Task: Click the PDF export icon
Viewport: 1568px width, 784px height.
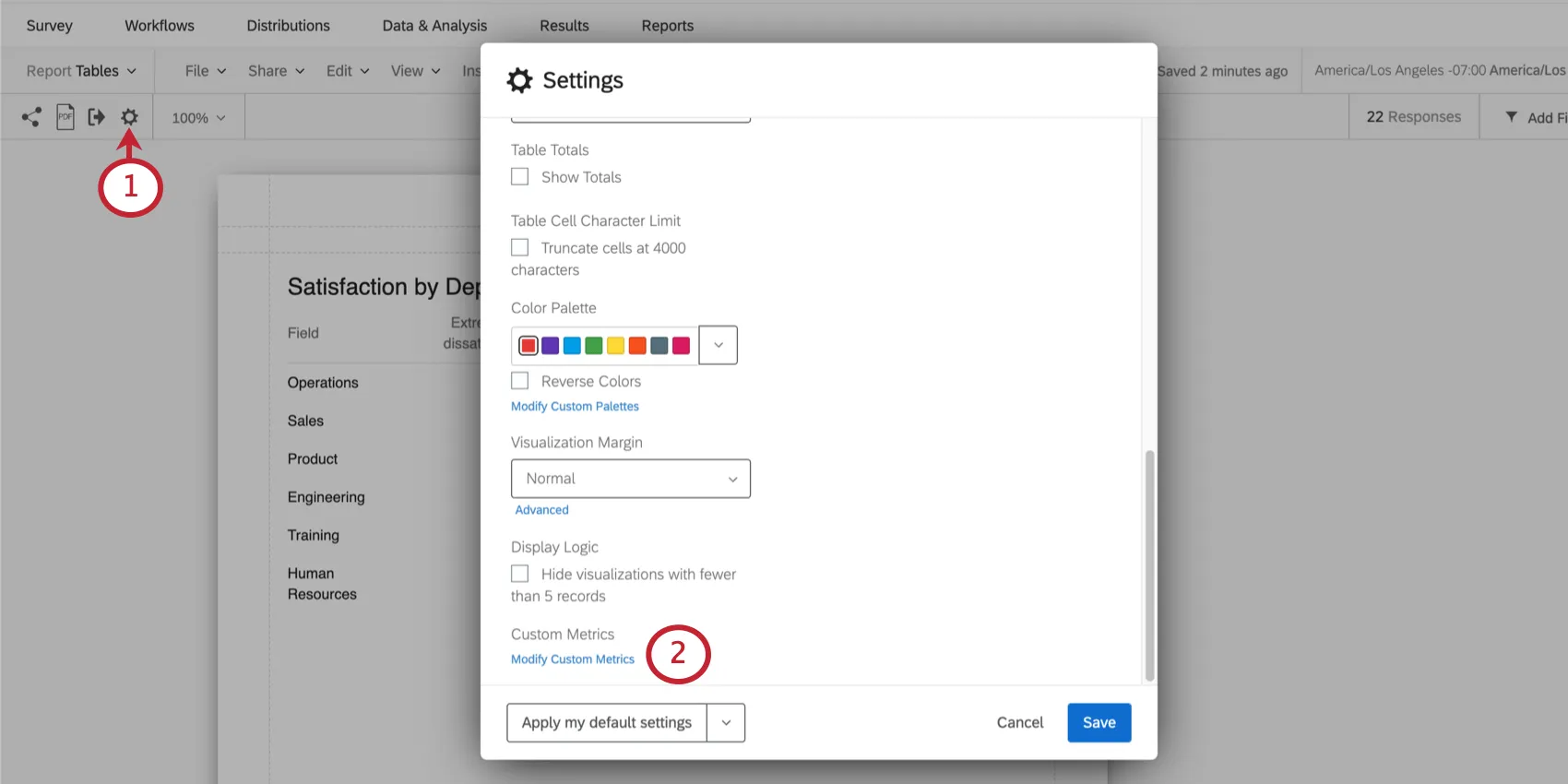Action: (65, 117)
